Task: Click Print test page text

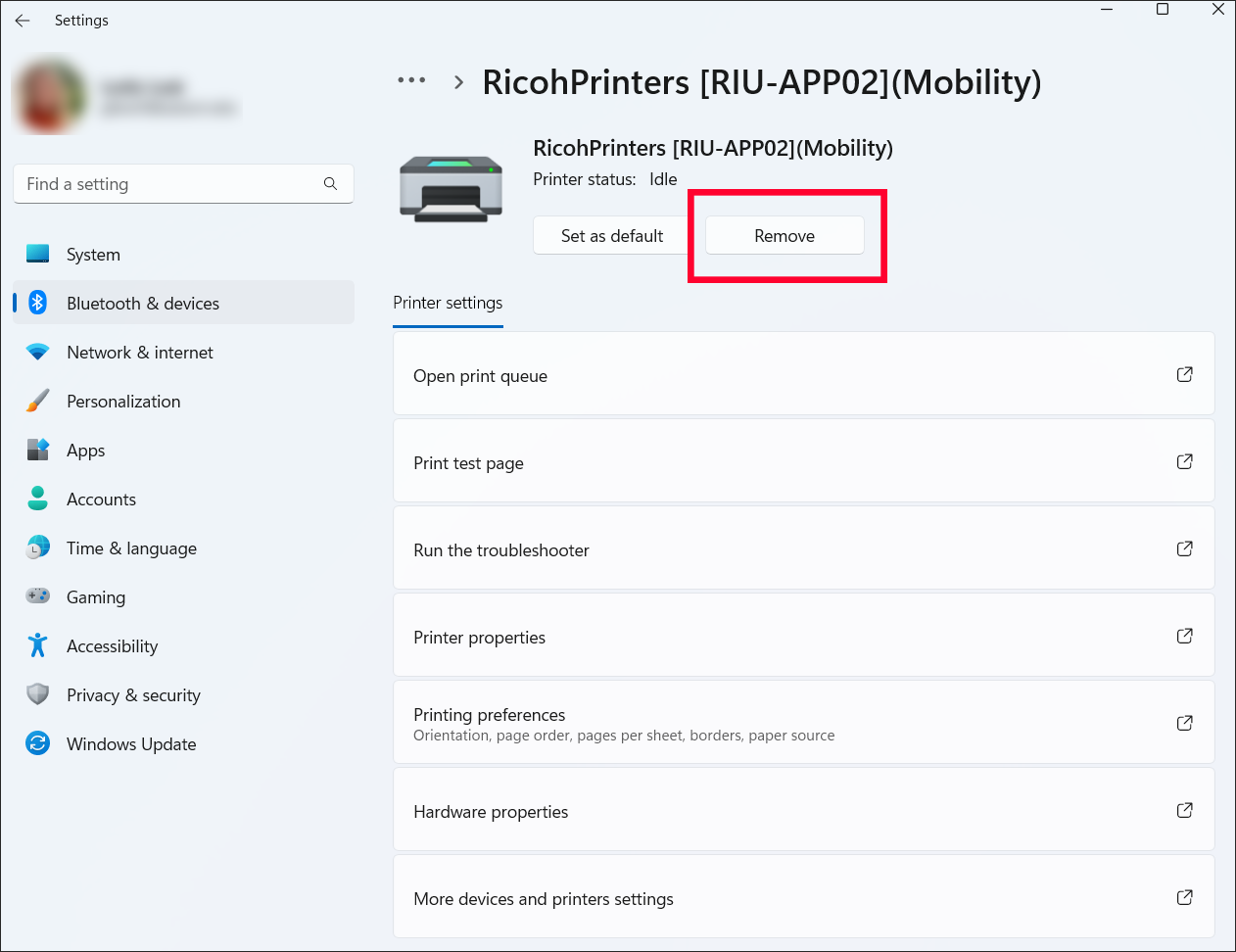Action: (468, 463)
